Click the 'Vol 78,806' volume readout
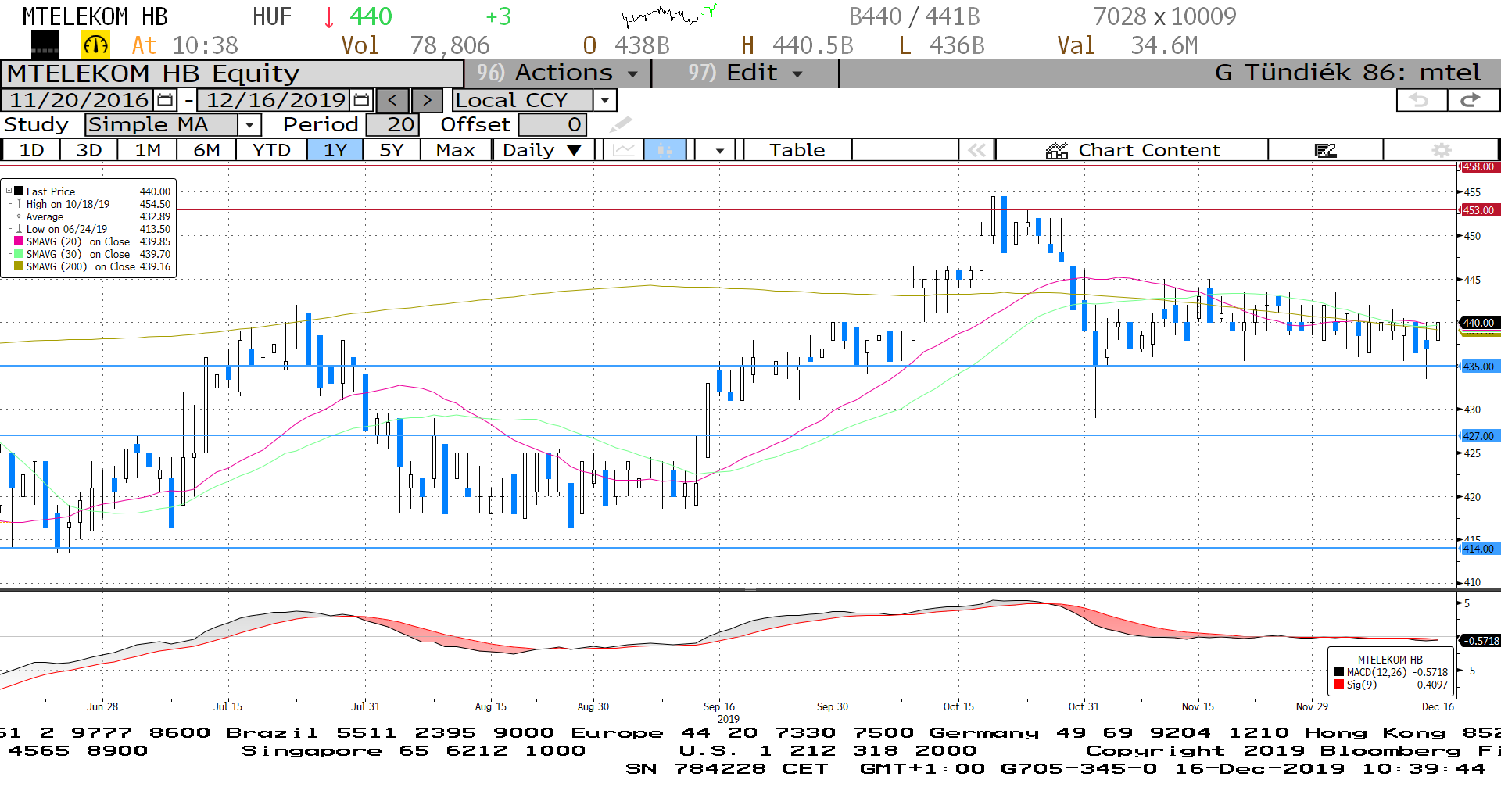 415,45
